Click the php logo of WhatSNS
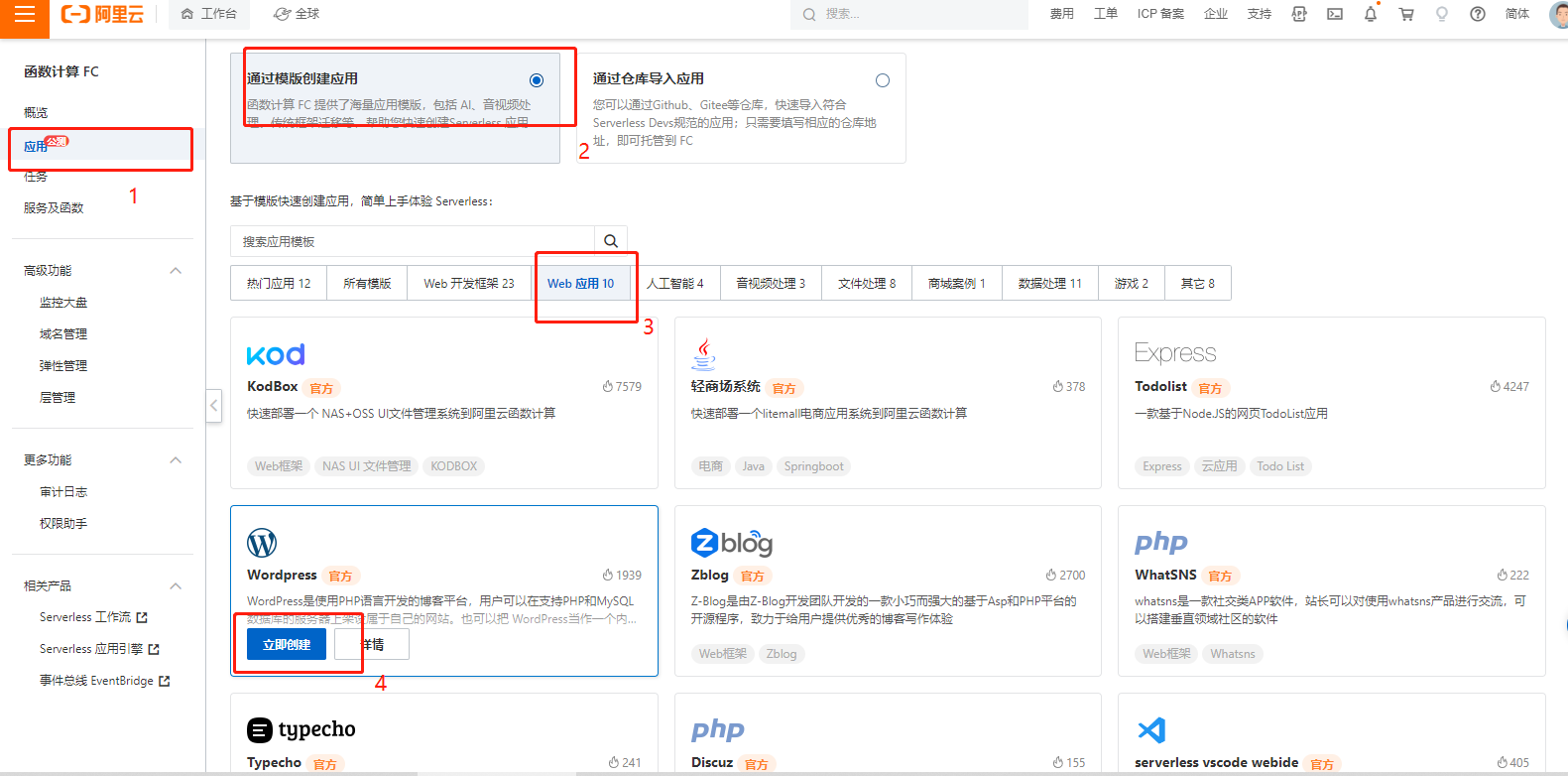The image size is (1568, 776). [x=1161, y=543]
